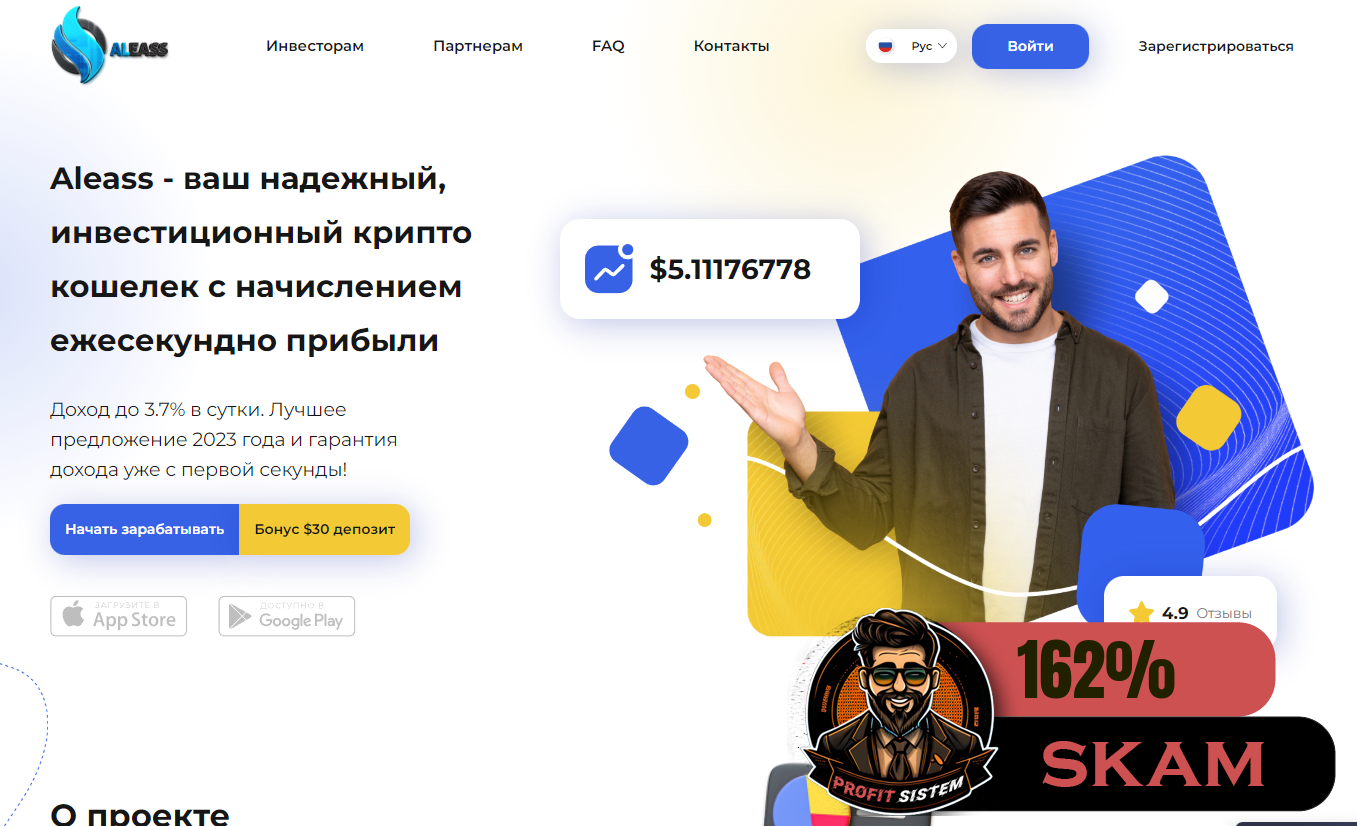The width and height of the screenshot is (1357, 826).
Task: Click the $5.11176778 balance card
Action: tap(710, 269)
